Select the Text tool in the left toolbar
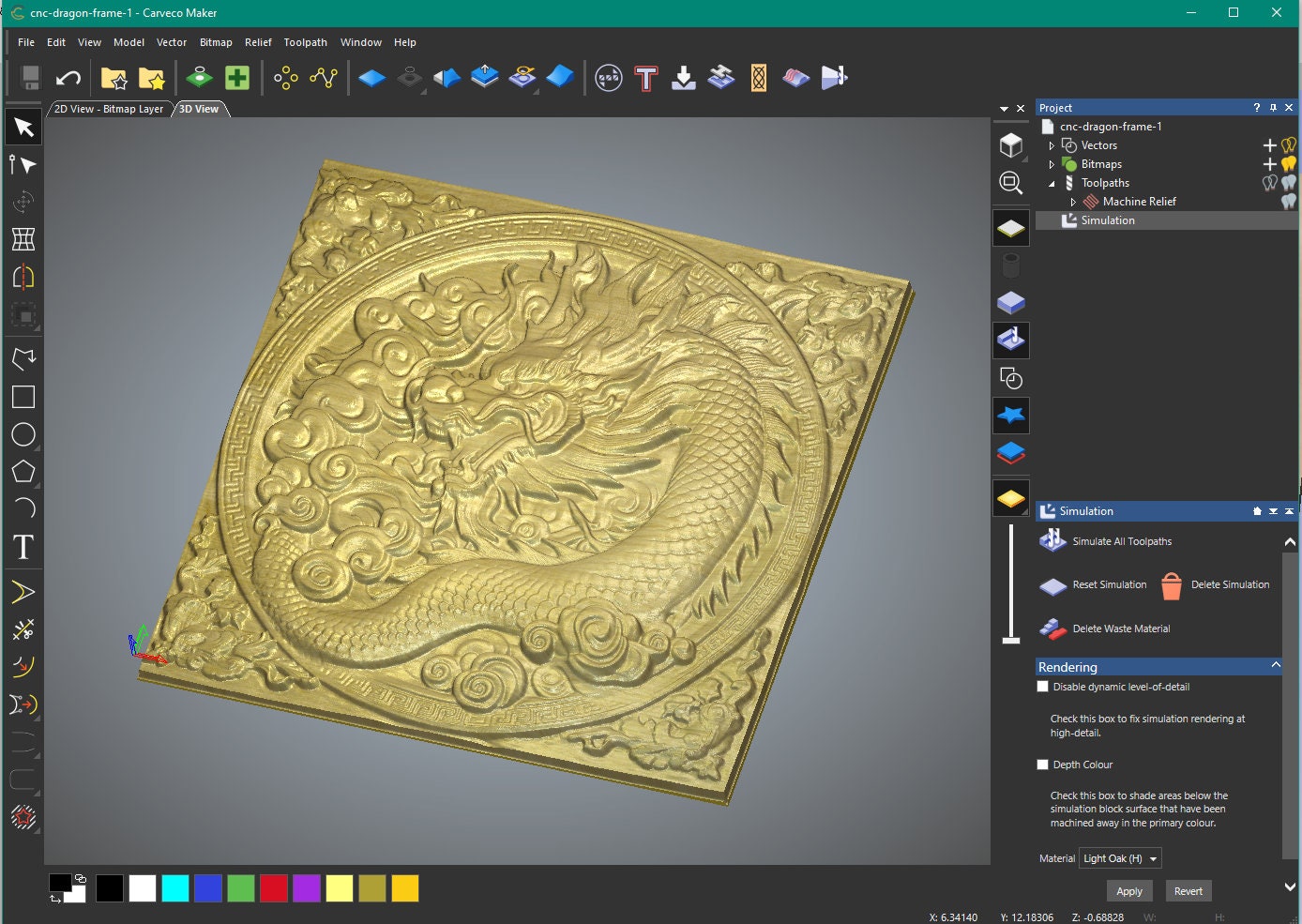 point(23,547)
